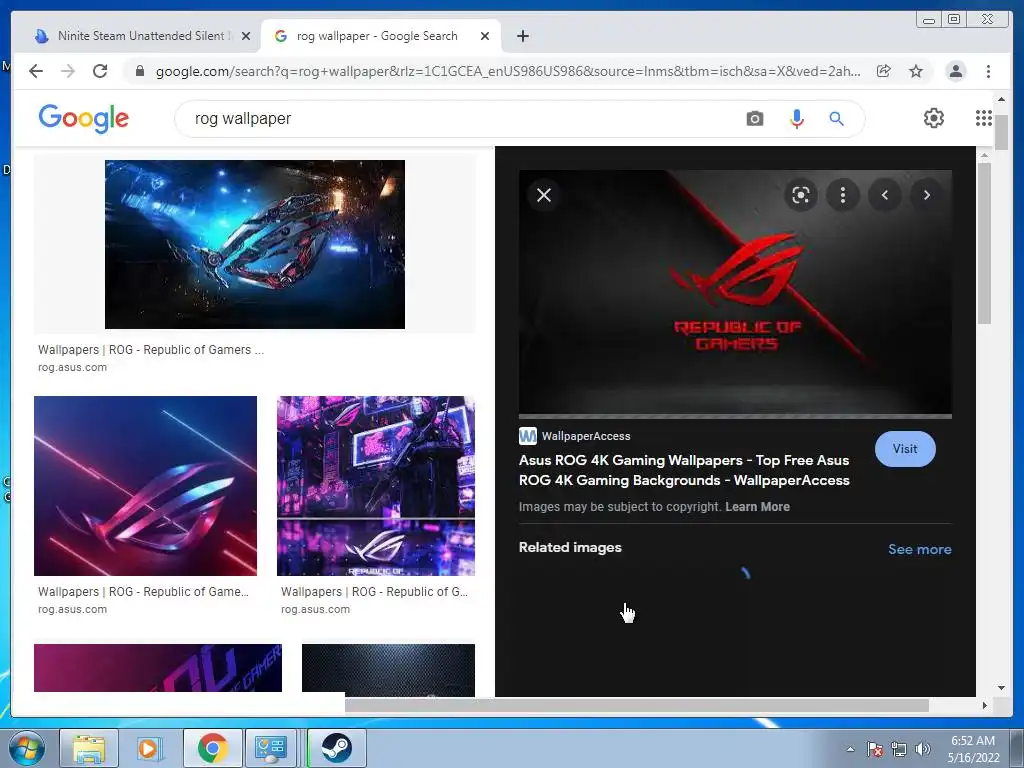Click the Google logo

pos(84,119)
